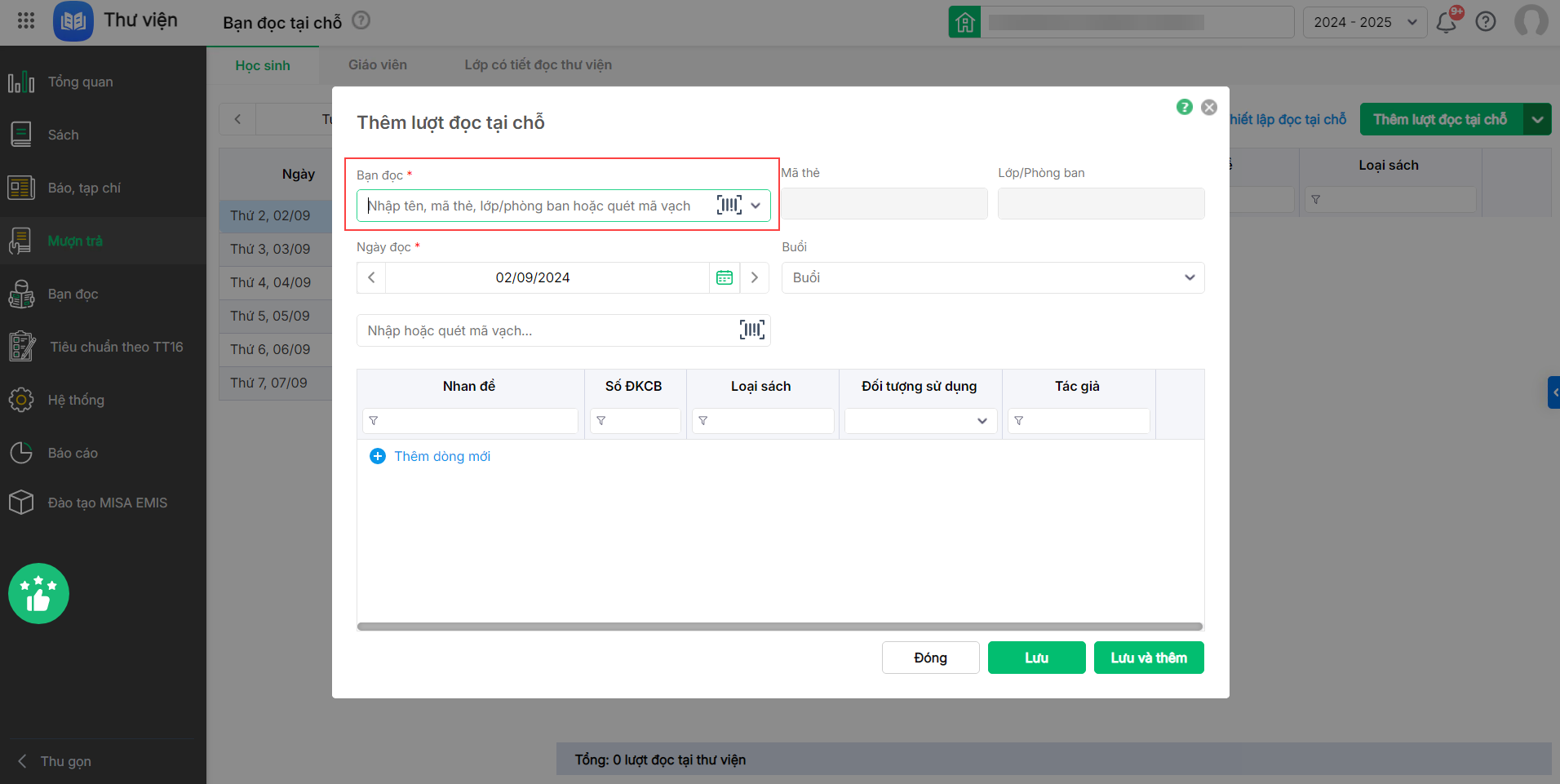Viewport: 1560px width, 784px height.
Task: Click the blue side panel expand tab
Action: click(x=1553, y=392)
